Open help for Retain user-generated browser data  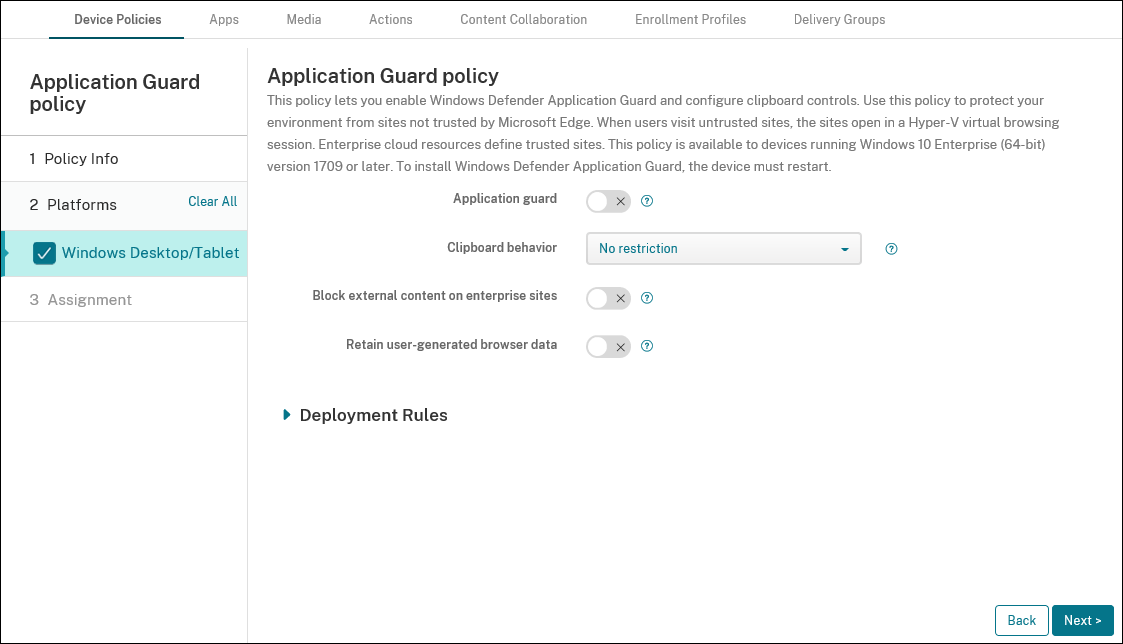click(647, 346)
